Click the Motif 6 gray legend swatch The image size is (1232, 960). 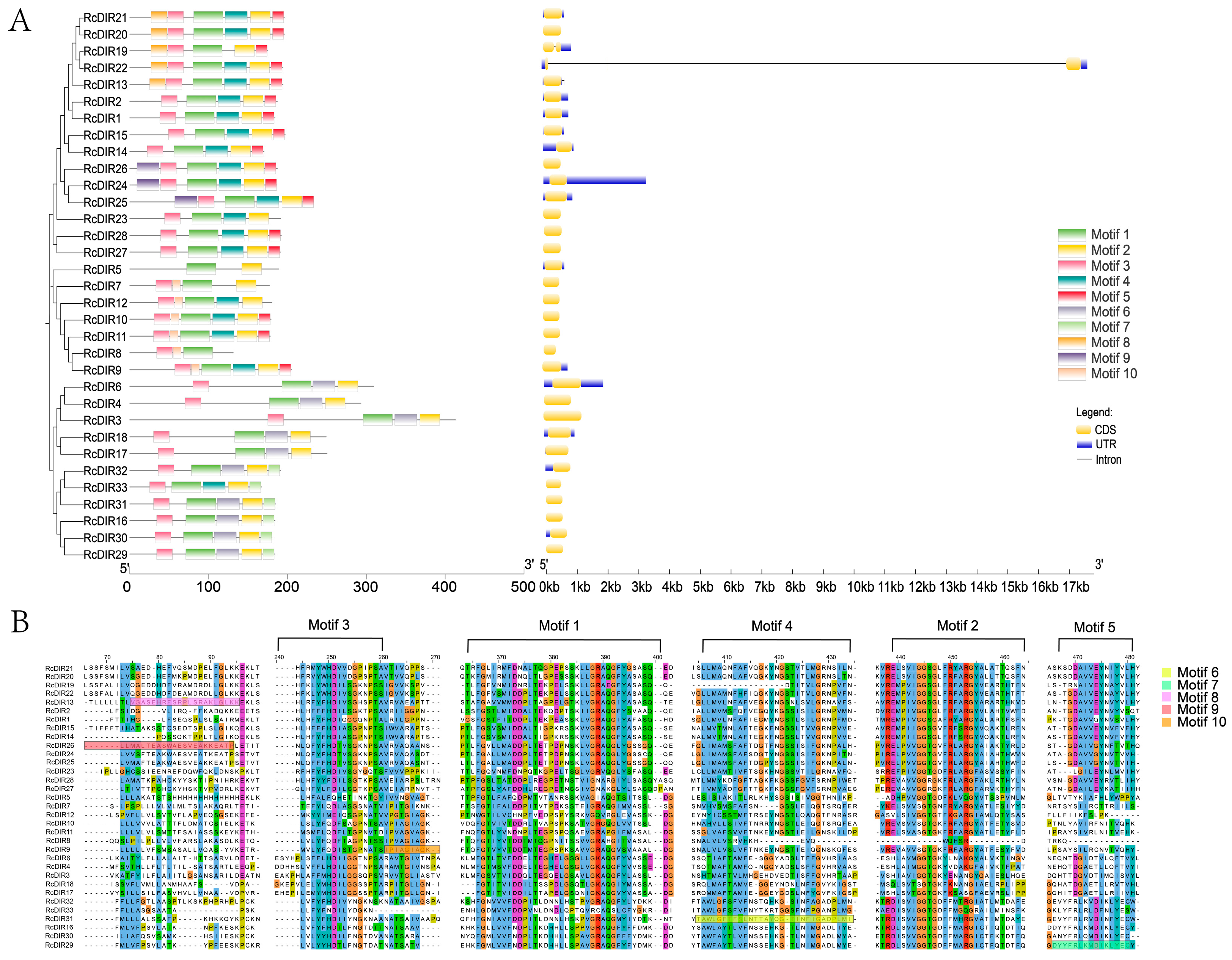click(1071, 312)
